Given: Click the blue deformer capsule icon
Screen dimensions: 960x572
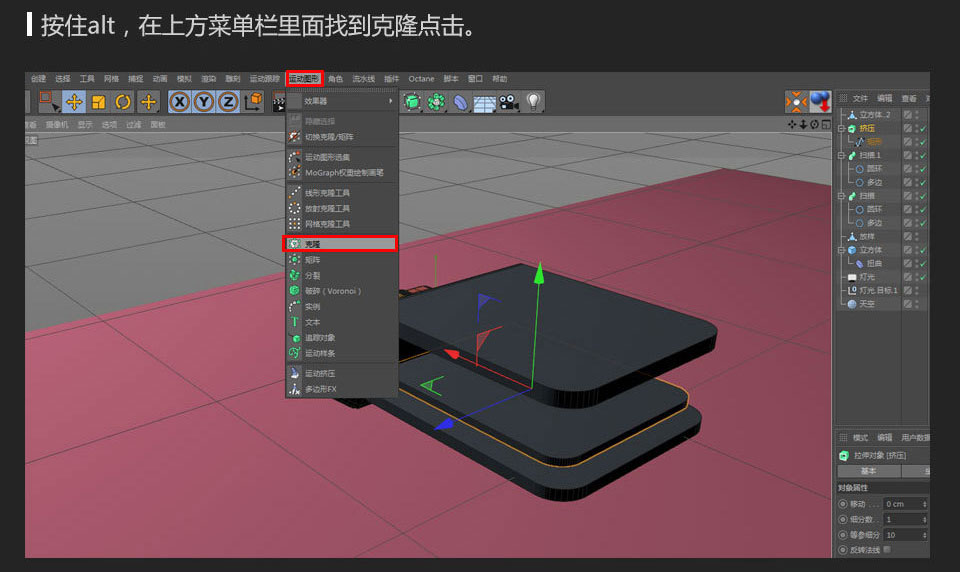Looking at the screenshot, I should (x=460, y=102).
